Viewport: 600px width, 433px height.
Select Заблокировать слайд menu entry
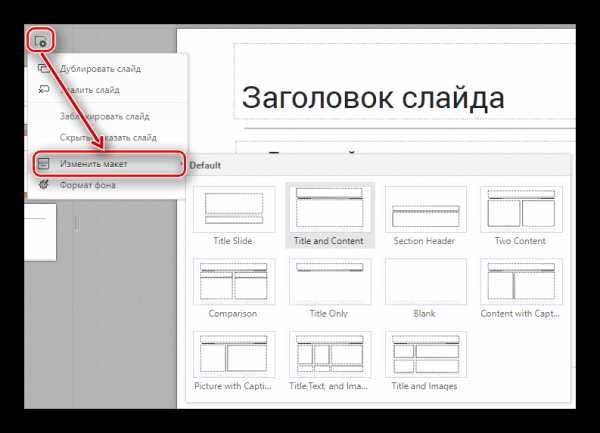(108, 116)
